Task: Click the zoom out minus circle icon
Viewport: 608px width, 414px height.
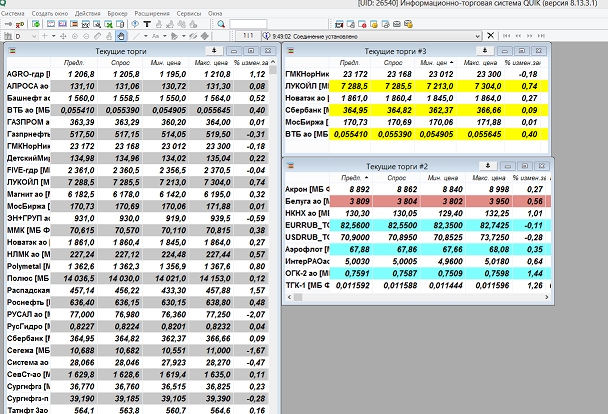Action: pos(86,36)
